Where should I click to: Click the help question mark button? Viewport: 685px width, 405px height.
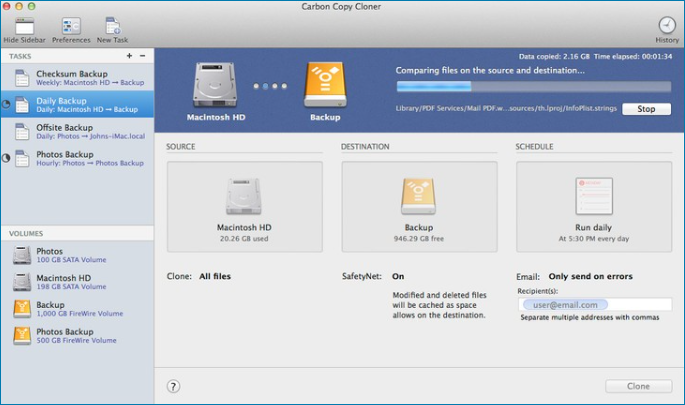174,386
